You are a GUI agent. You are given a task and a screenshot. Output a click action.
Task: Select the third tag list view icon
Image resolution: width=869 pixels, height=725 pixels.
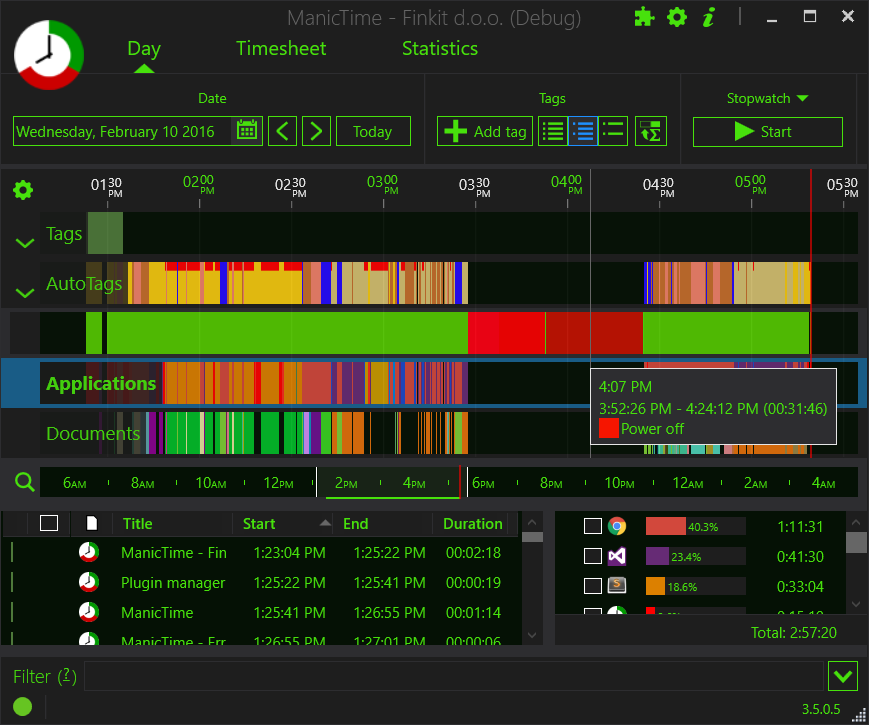pyautogui.click(x=613, y=131)
